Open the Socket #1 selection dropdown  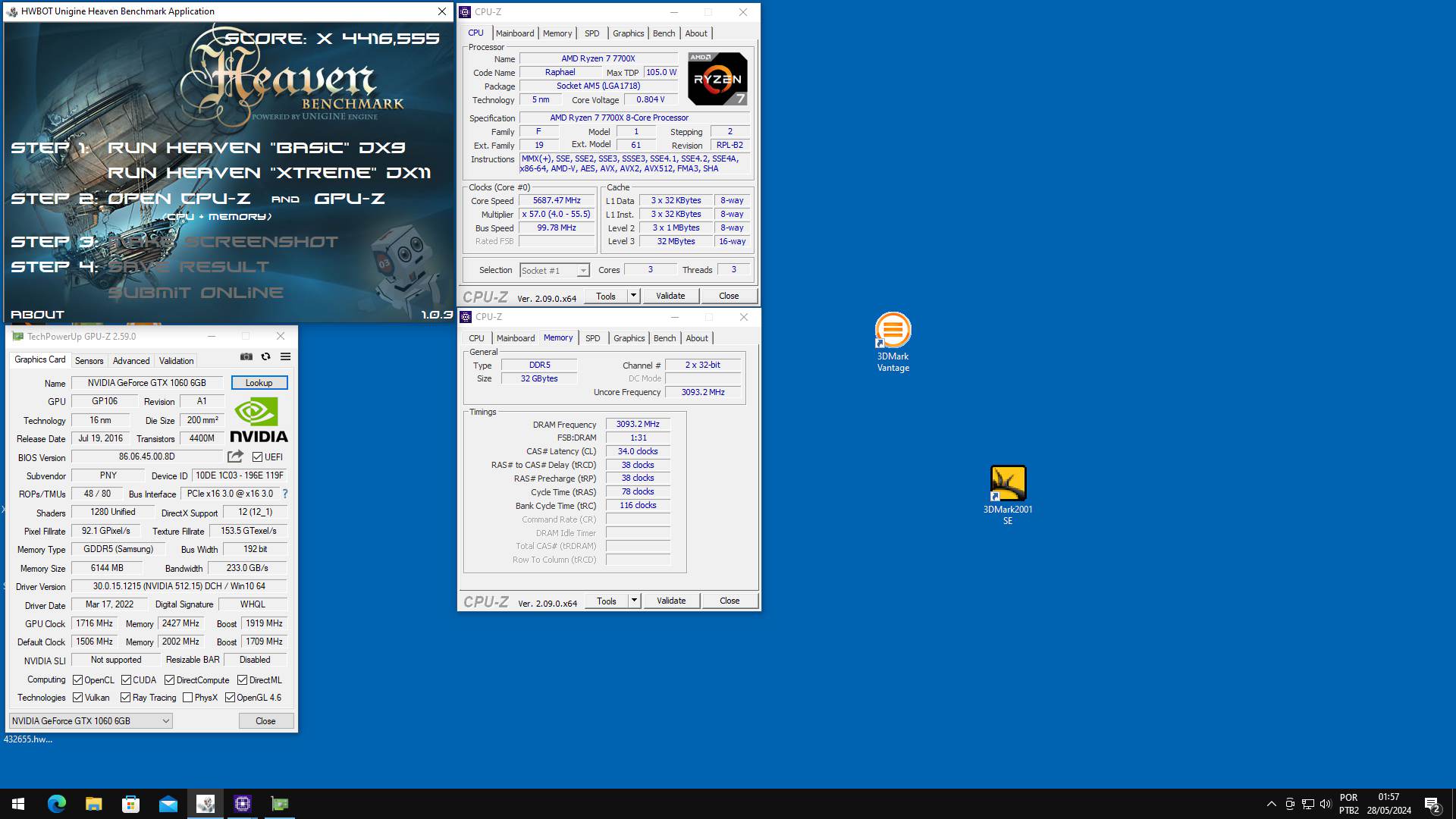(x=554, y=271)
